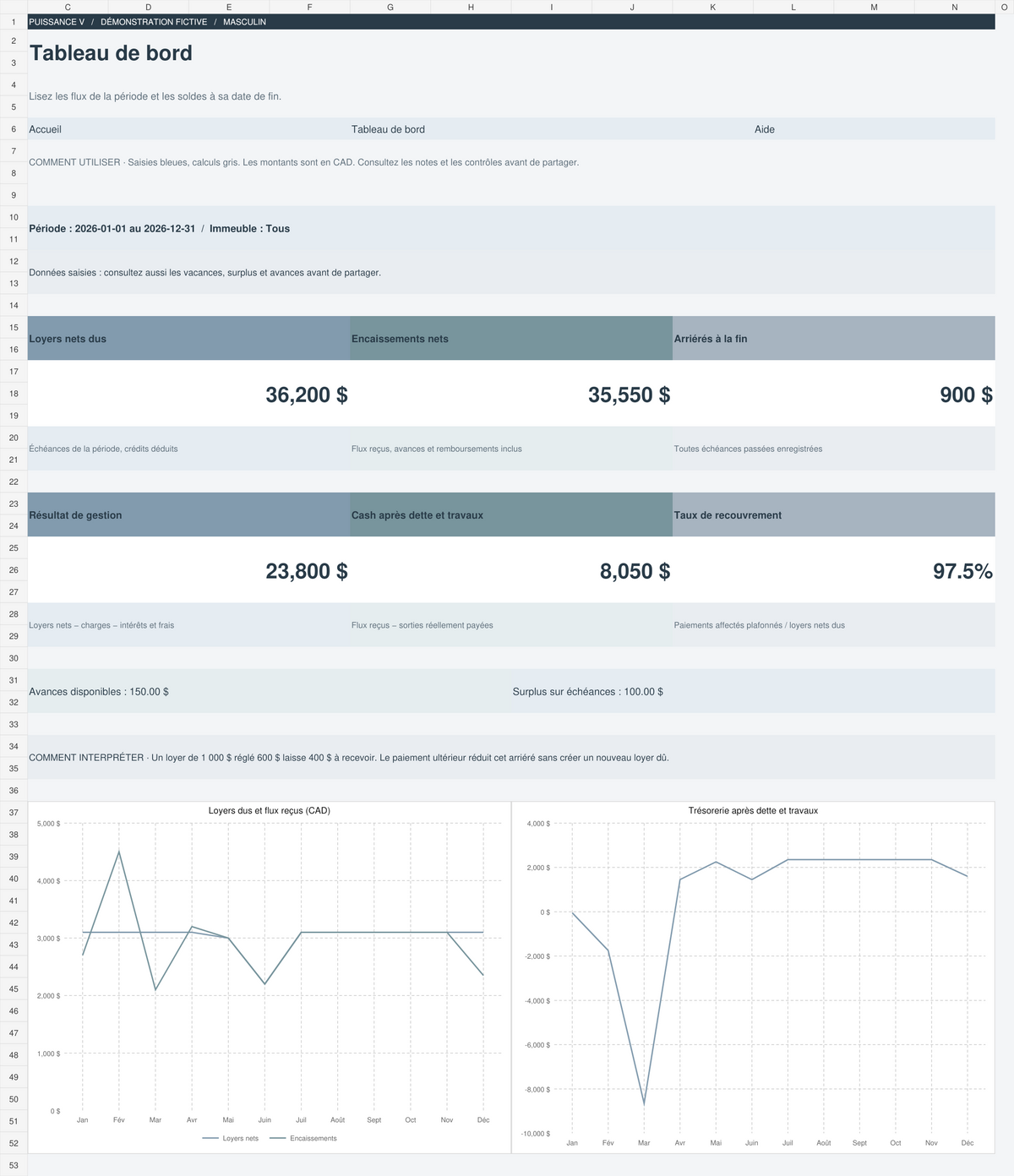This screenshot has height=1176, width=1014.
Task: Click the Loyers nets – charges – intérêts note
Action: coord(101,625)
